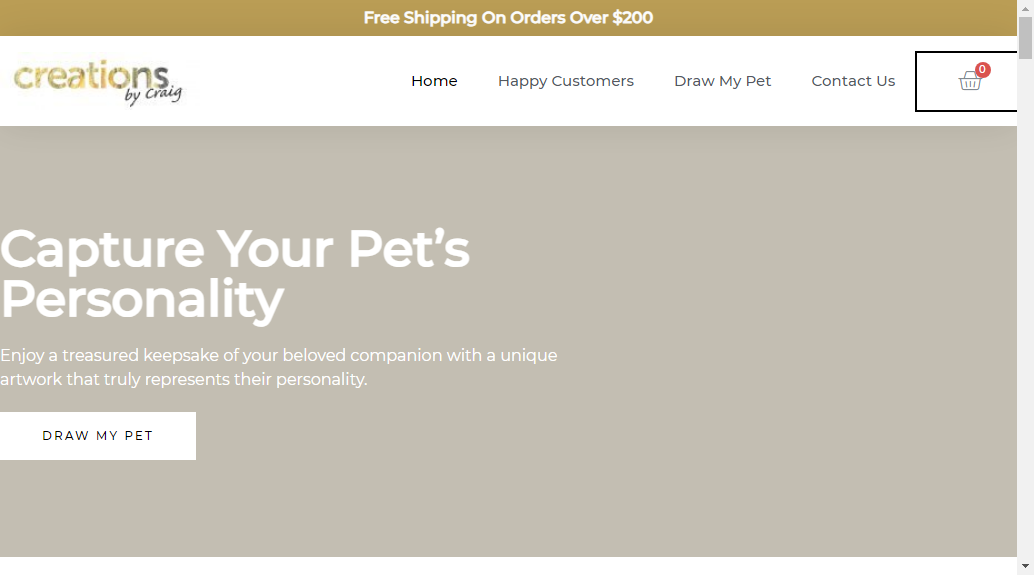Open the Happy Customers page
The image size is (1034, 575).
[566, 81]
